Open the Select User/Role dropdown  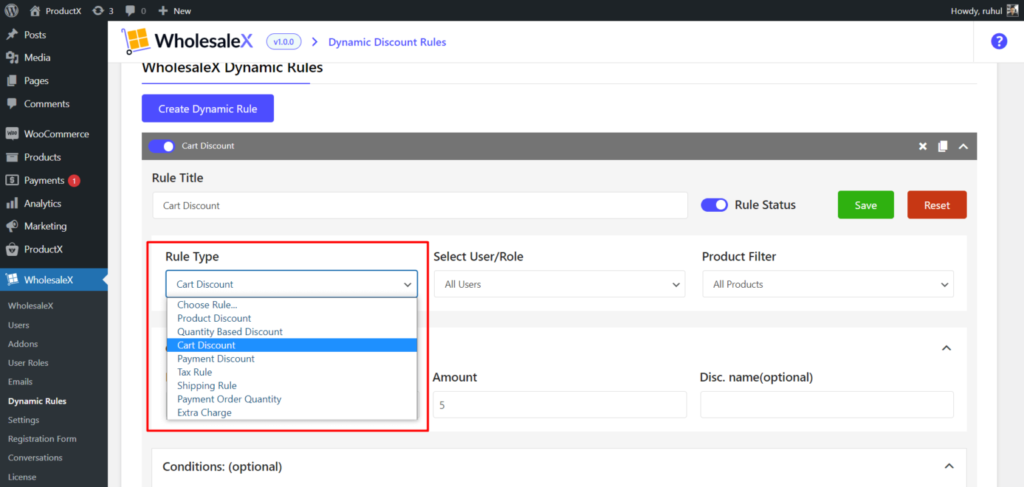(559, 284)
